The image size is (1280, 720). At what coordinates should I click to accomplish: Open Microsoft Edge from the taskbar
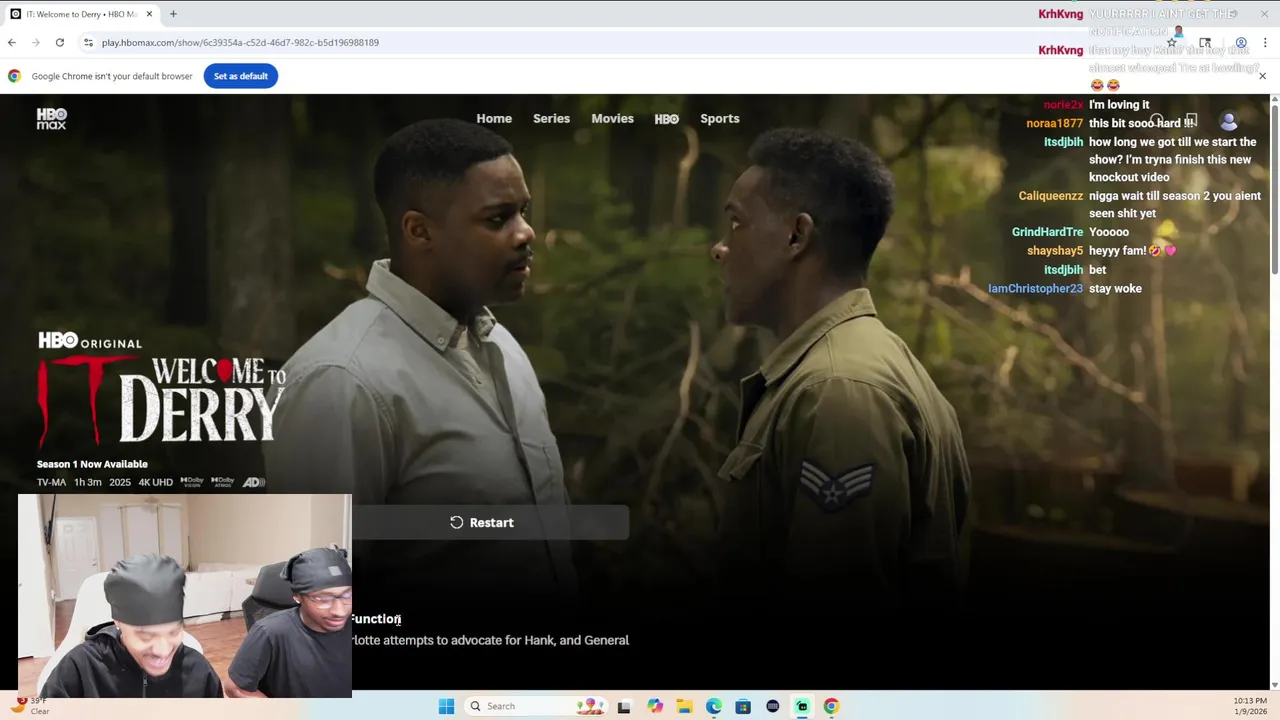coord(714,706)
